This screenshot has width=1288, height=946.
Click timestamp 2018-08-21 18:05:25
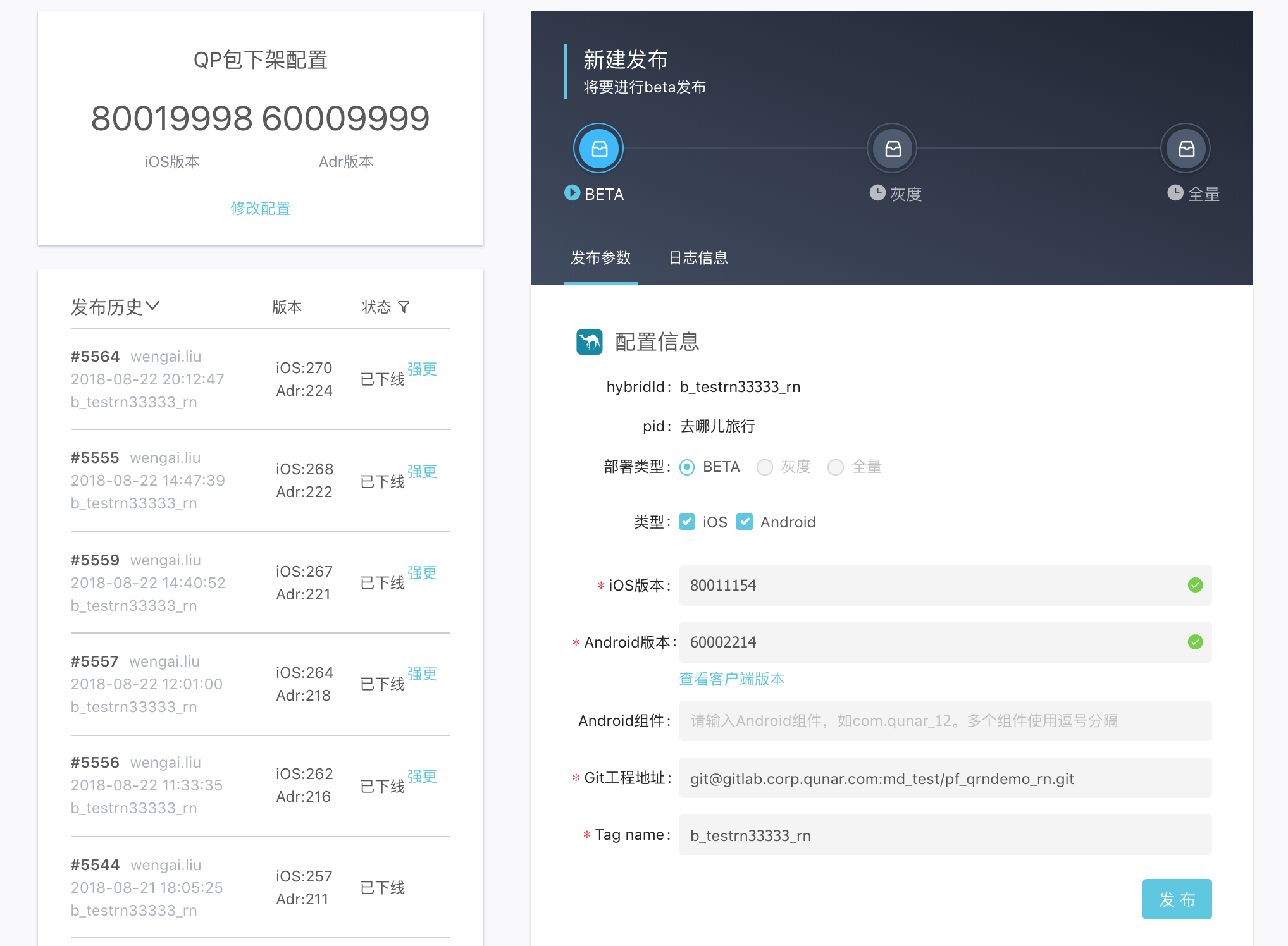[x=147, y=888]
